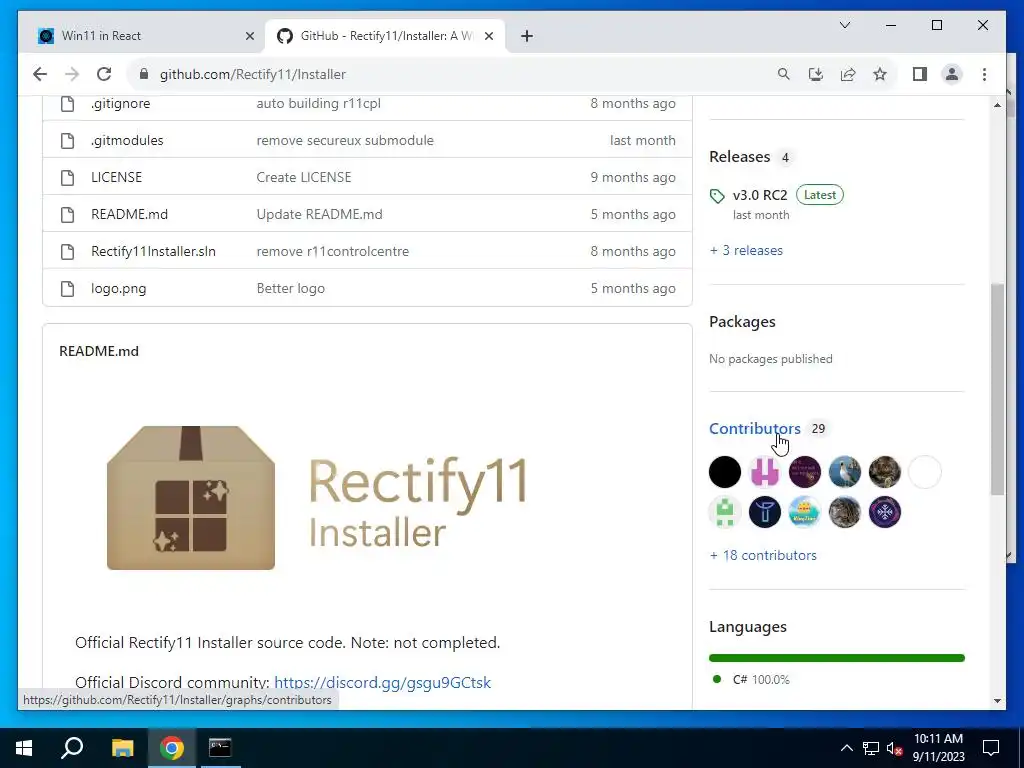Click the green robot contributor avatar
This screenshot has height=768, width=1024.
tap(725, 512)
